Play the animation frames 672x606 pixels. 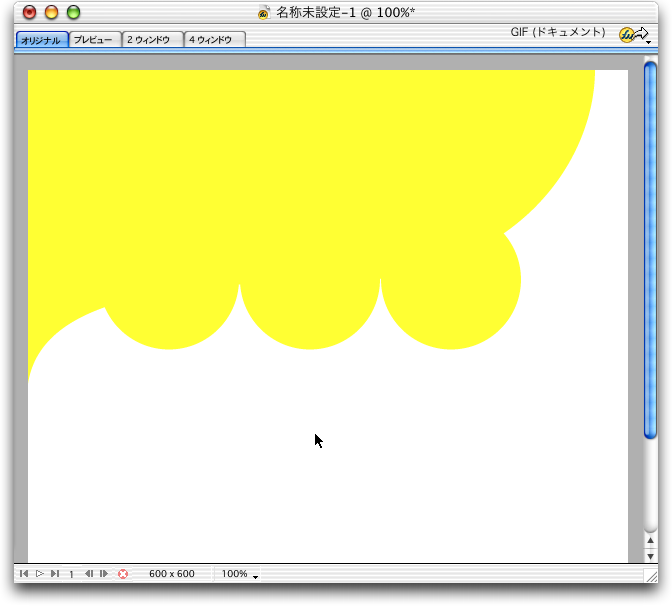(x=39, y=573)
